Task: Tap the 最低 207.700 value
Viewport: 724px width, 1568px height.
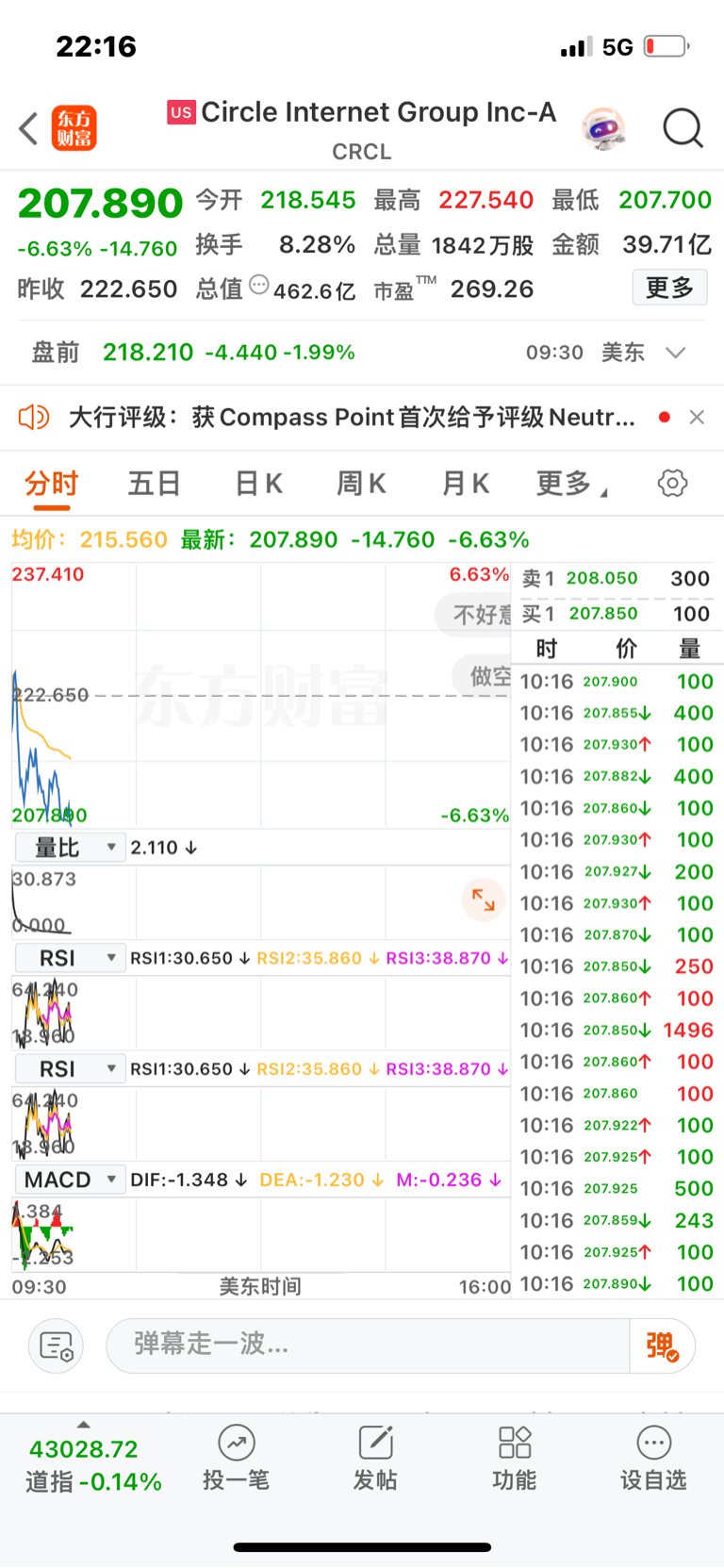Action: [665, 200]
